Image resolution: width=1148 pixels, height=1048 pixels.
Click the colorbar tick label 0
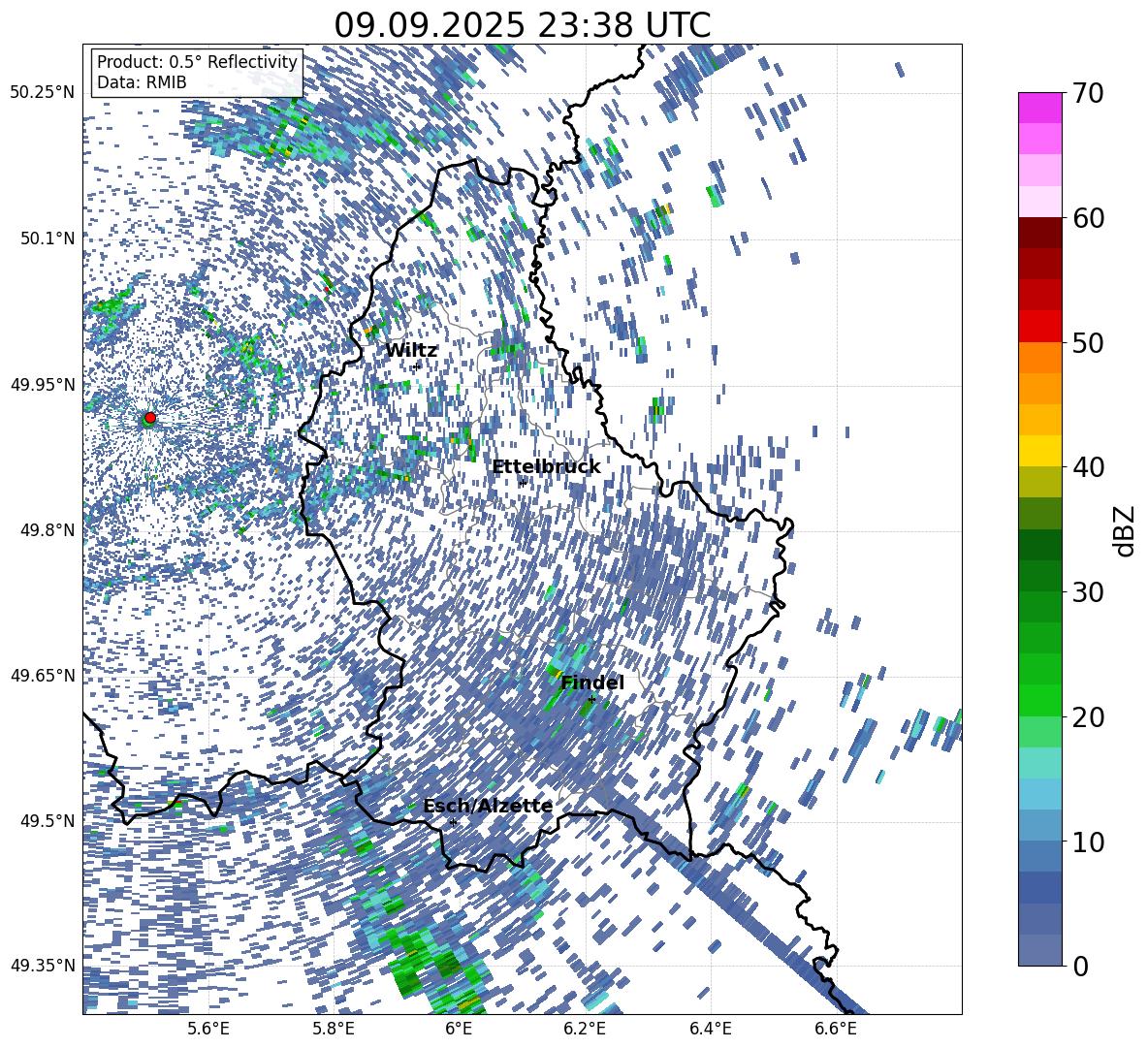coord(1080,966)
